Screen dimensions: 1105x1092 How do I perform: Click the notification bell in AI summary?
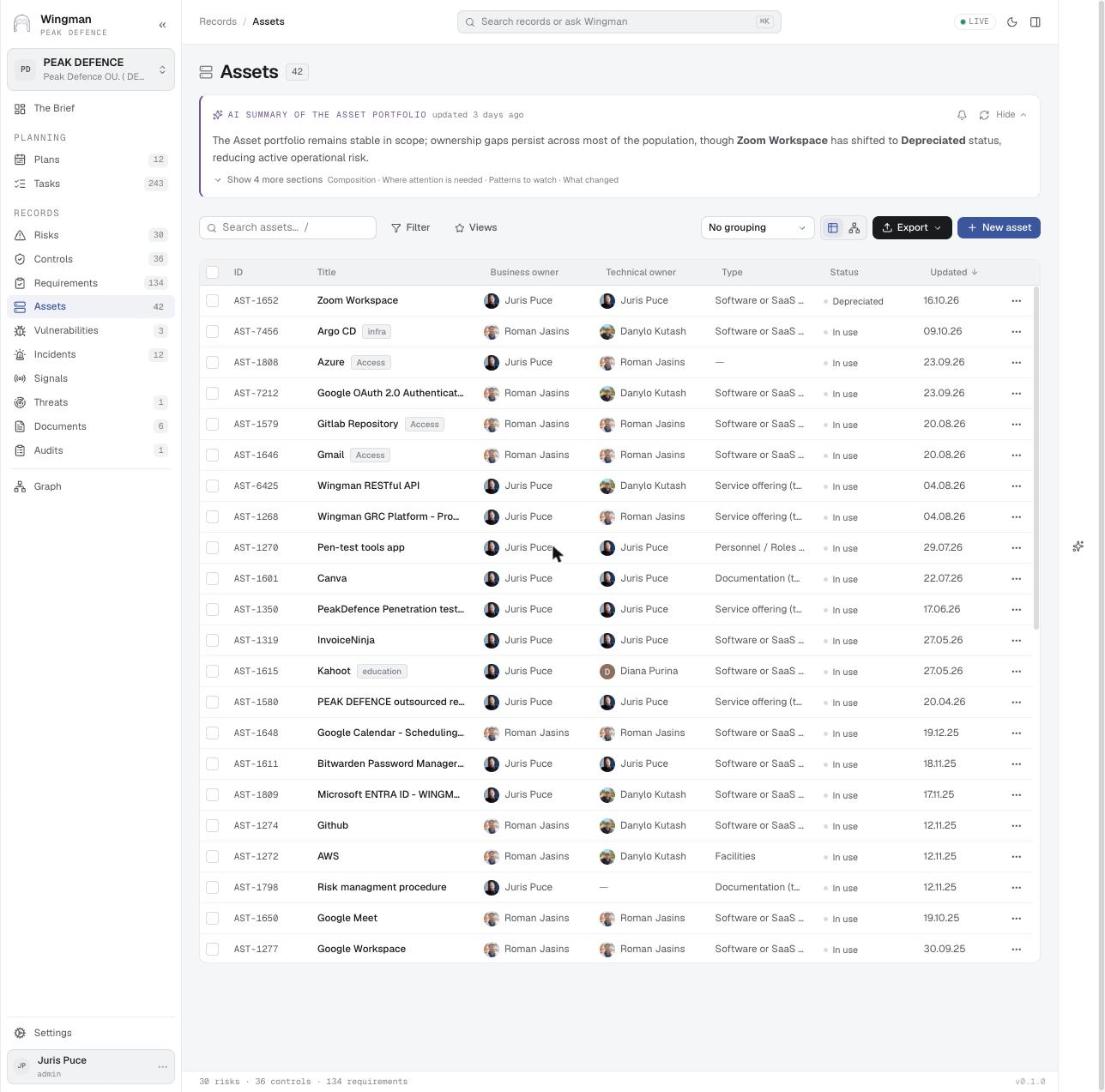click(x=961, y=115)
